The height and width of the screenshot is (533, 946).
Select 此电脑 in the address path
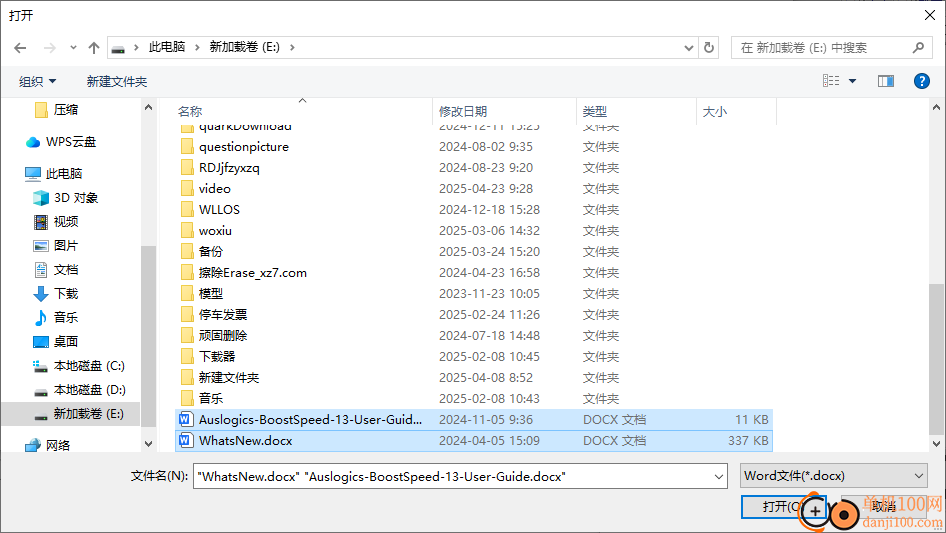167,47
